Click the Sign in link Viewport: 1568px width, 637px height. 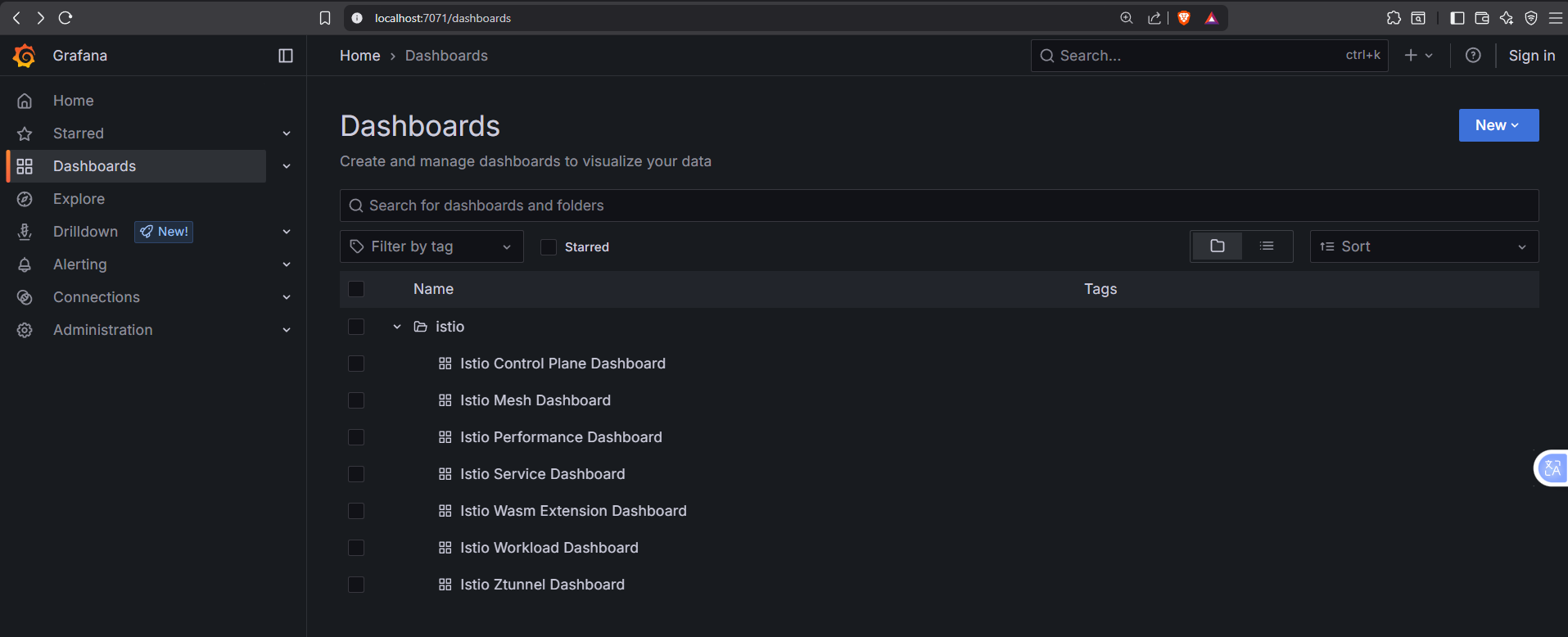point(1532,56)
